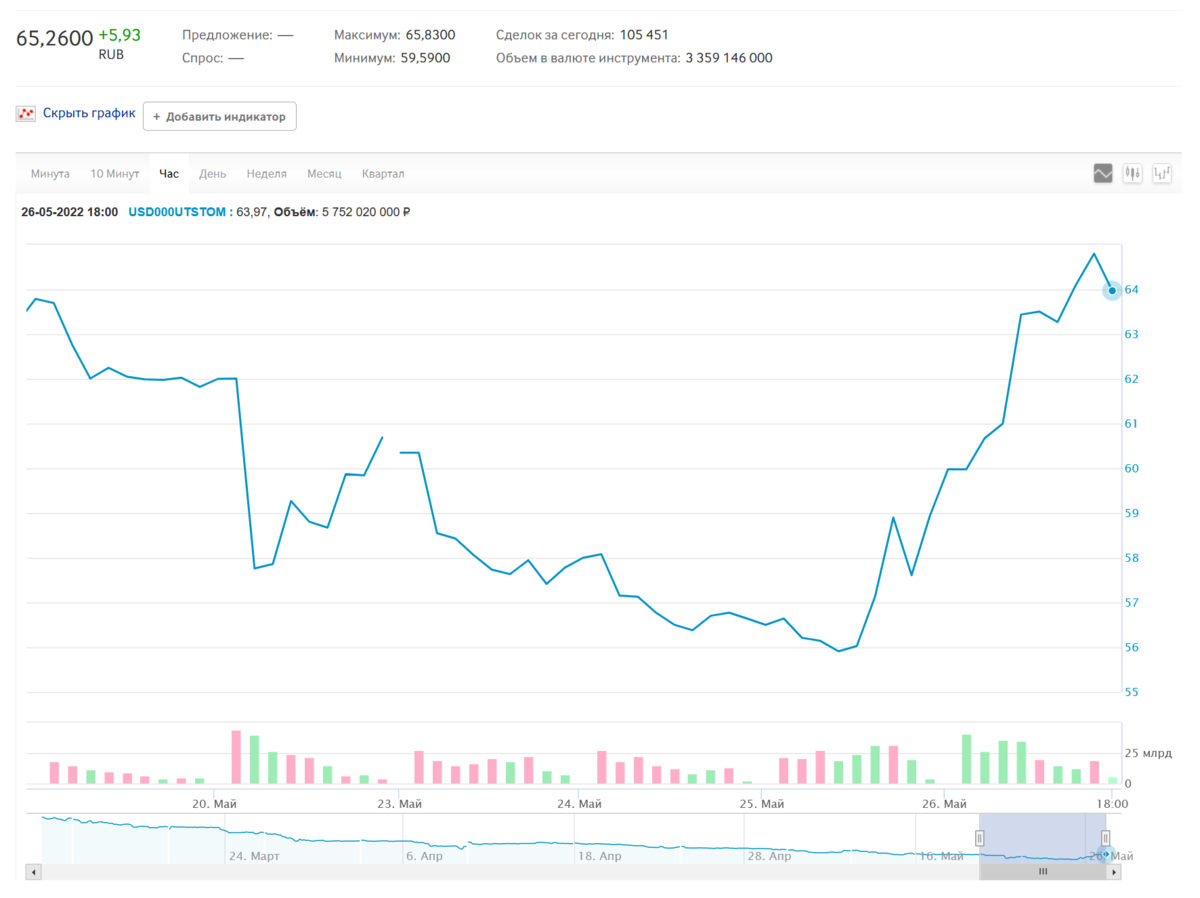Click the price change +5,93
The image size is (1200, 898).
click(119, 35)
